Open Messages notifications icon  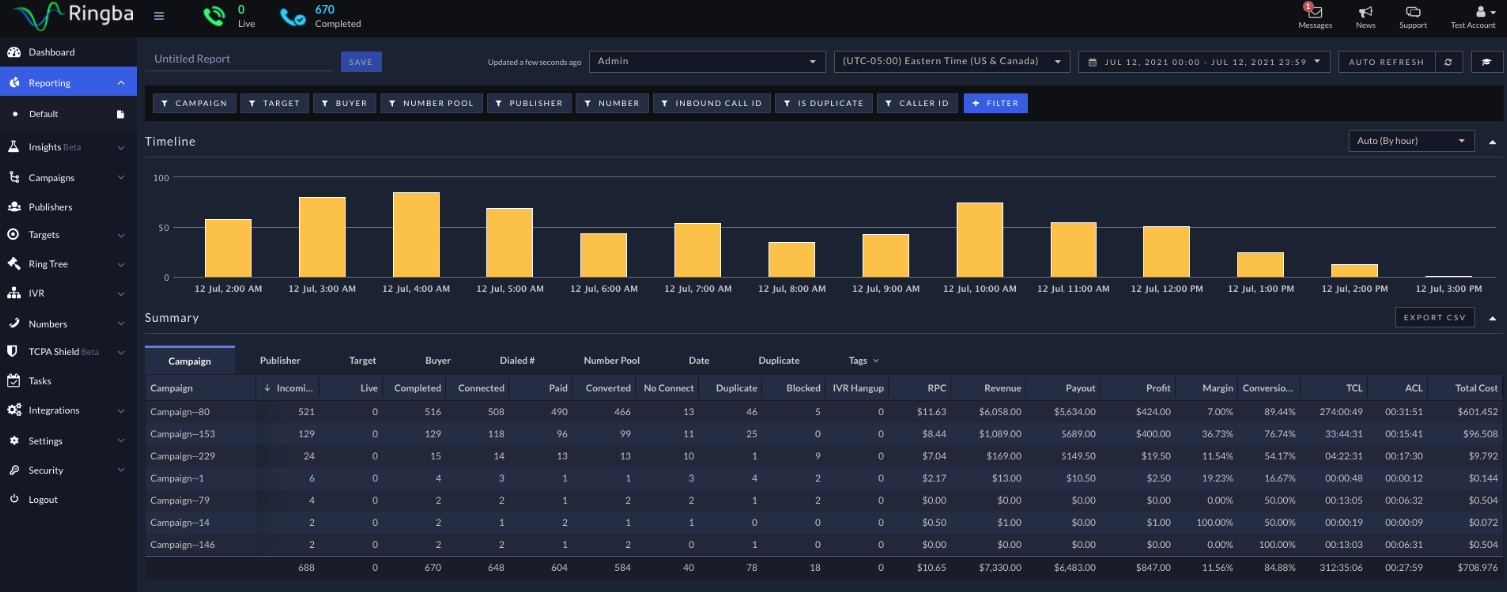(x=1314, y=12)
